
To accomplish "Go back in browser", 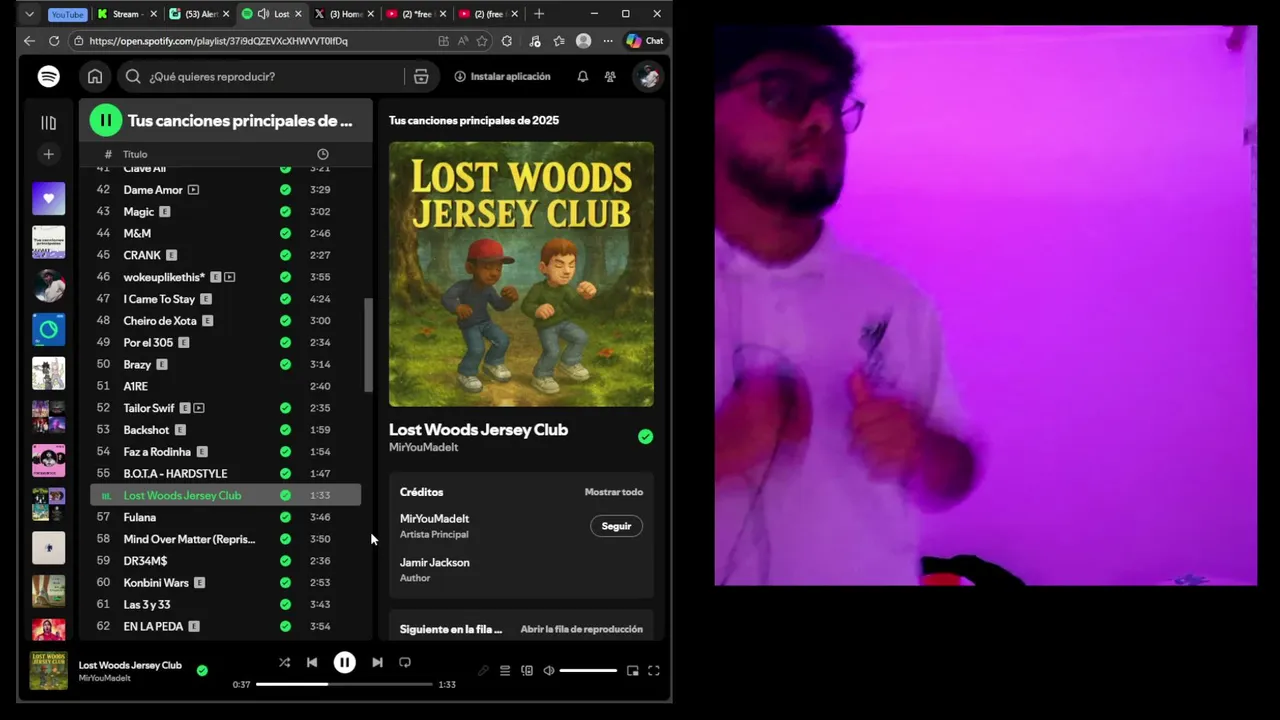I will (29, 41).
